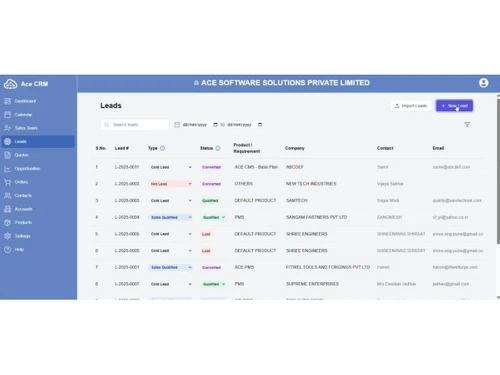The image size is (500, 375).
Task: Click the Orders shopping cart icon
Action: pos(7,182)
